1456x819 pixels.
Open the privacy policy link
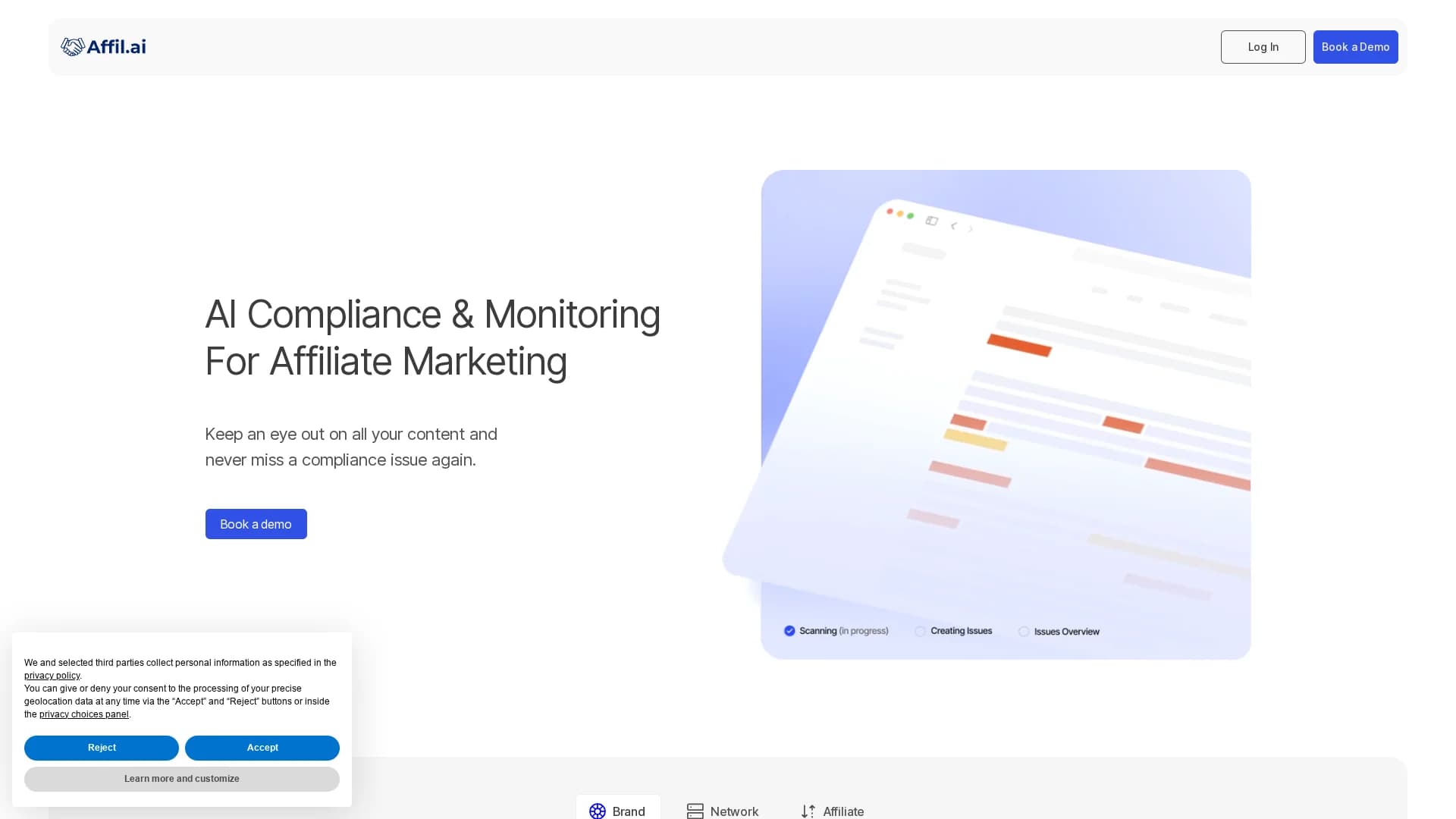(x=52, y=676)
